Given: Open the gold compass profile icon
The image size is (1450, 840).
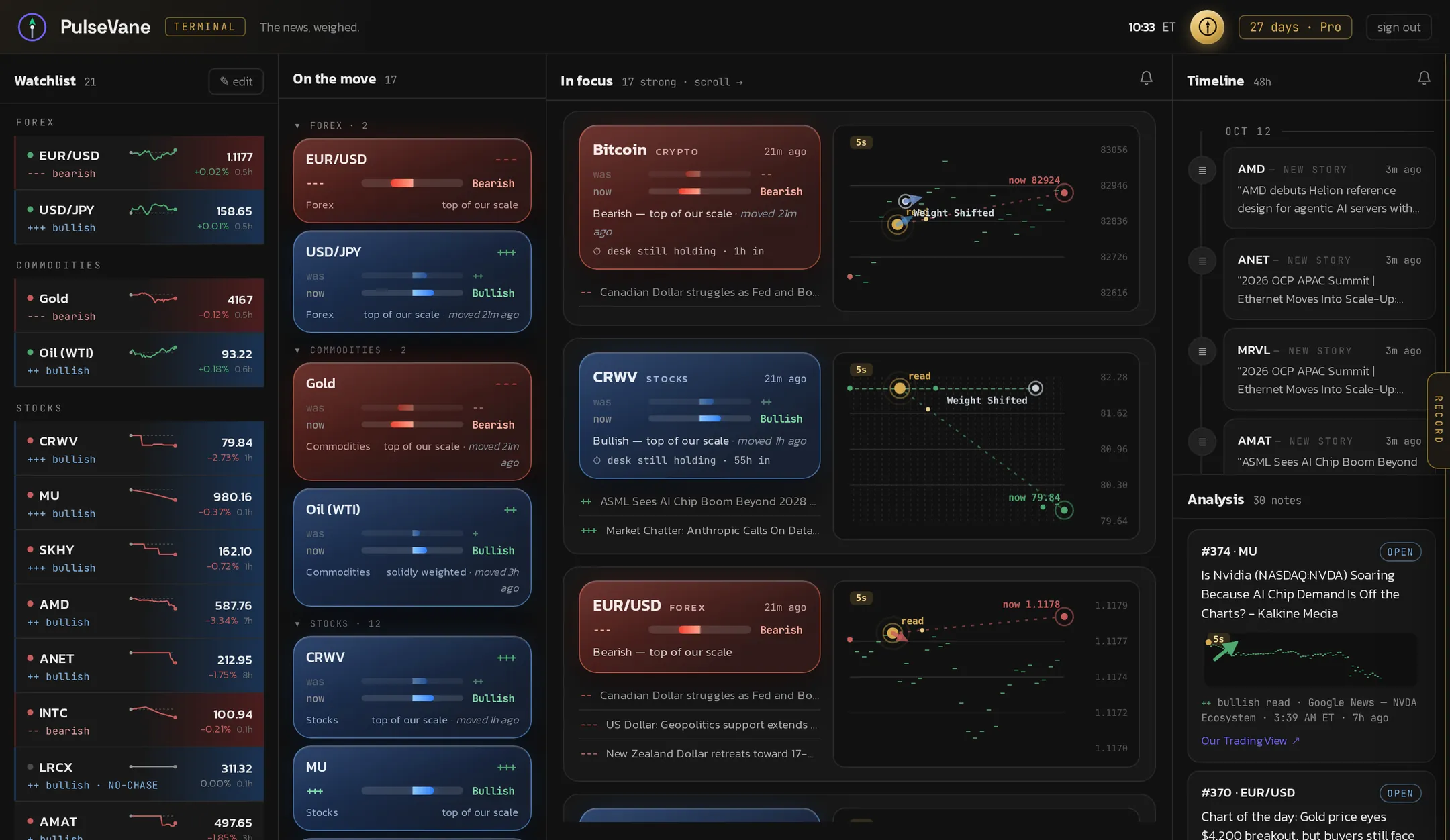Looking at the screenshot, I should click(1207, 27).
